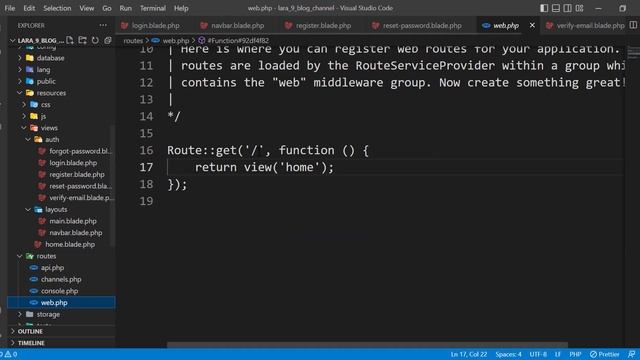640x360 pixels.
Task: Toggle the bottom panel layout icon
Action: coord(556,8)
